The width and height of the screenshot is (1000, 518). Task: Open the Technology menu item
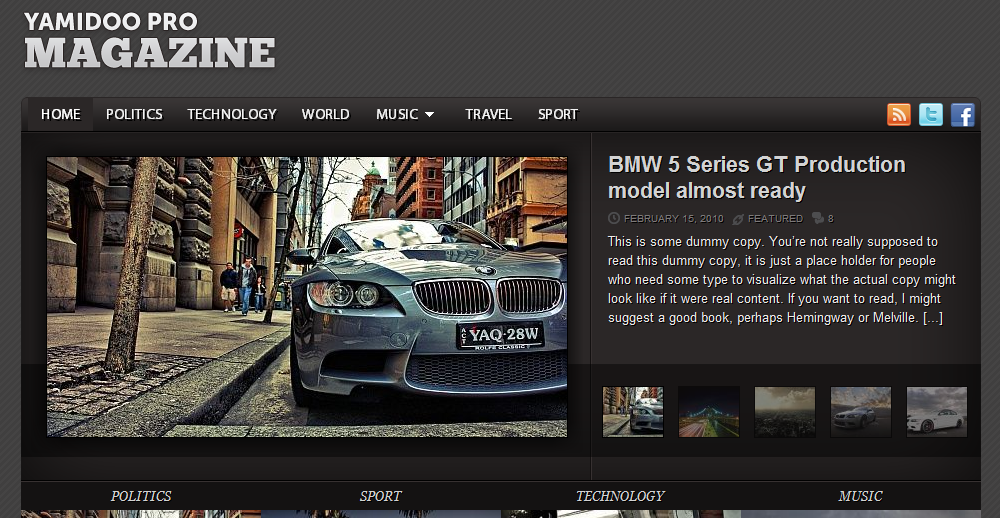tap(232, 114)
